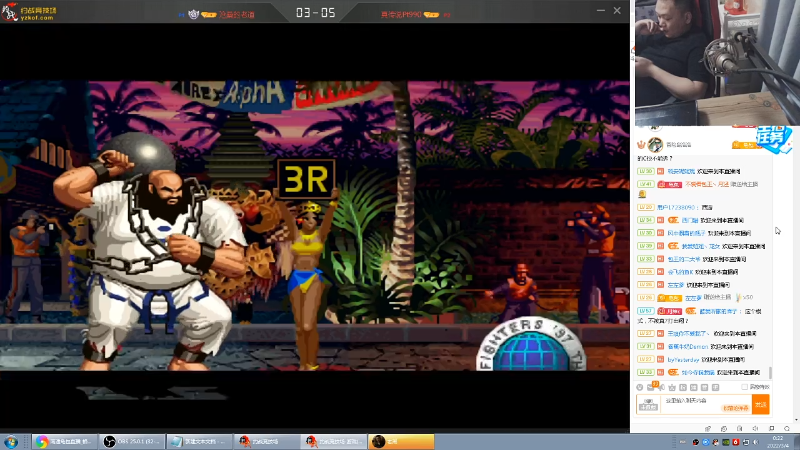
Task: Click the sixth square icon in chat toolbar
Action: pyautogui.click(x=694, y=387)
